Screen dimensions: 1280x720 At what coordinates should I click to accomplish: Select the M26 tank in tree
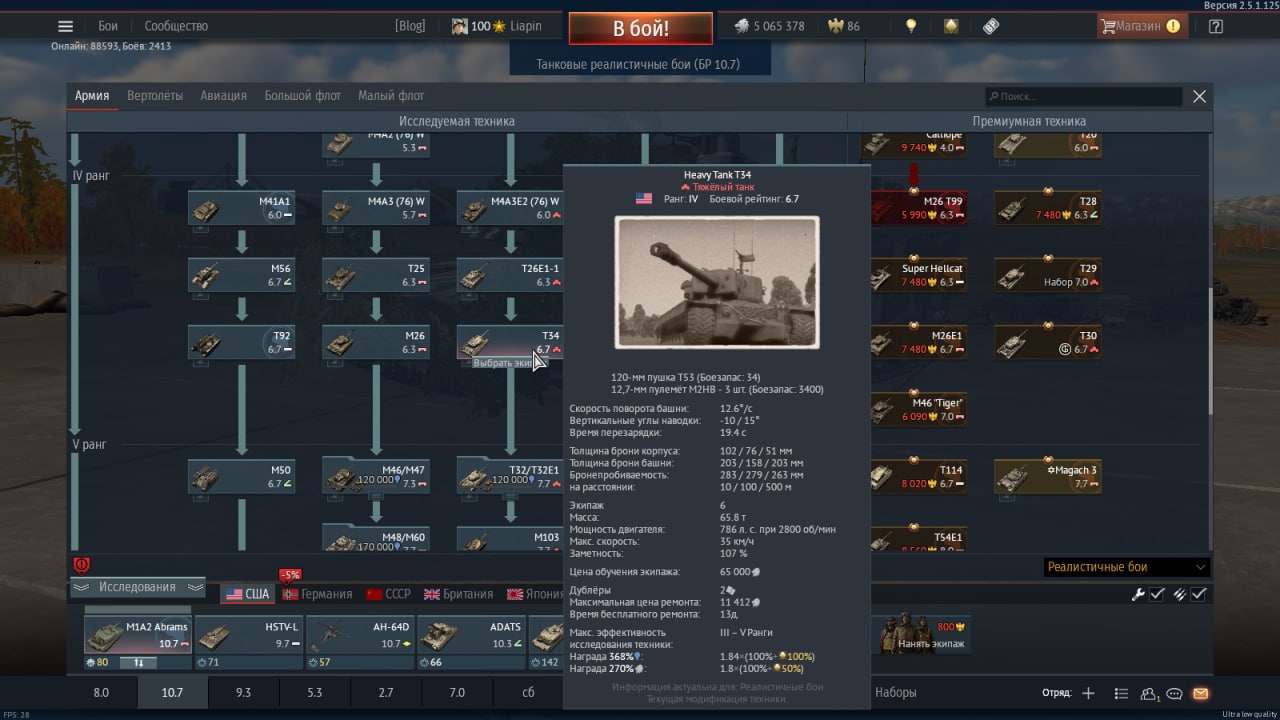click(376, 342)
